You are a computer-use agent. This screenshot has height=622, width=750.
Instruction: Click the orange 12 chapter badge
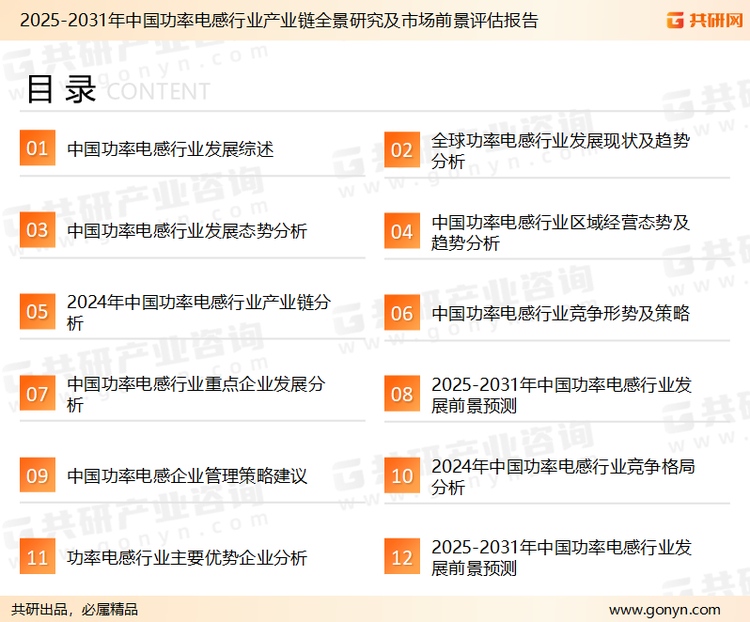click(402, 557)
